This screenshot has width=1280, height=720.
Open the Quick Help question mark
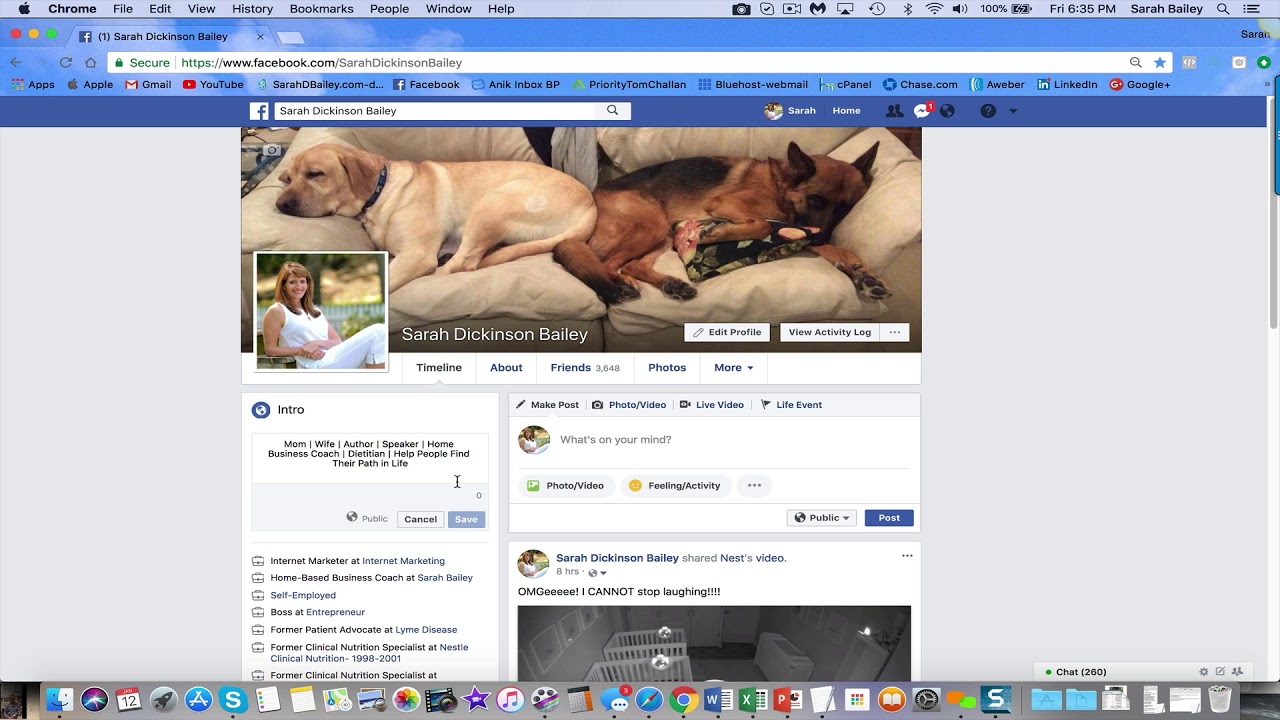(988, 111)
